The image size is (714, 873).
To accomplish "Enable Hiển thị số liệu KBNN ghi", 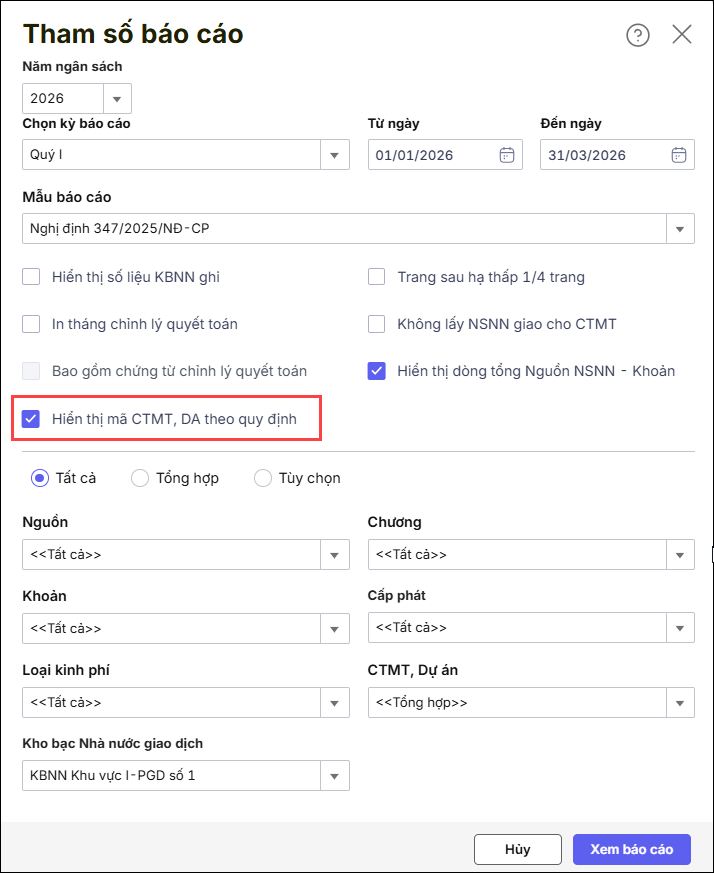I will (x=32, y=277).
